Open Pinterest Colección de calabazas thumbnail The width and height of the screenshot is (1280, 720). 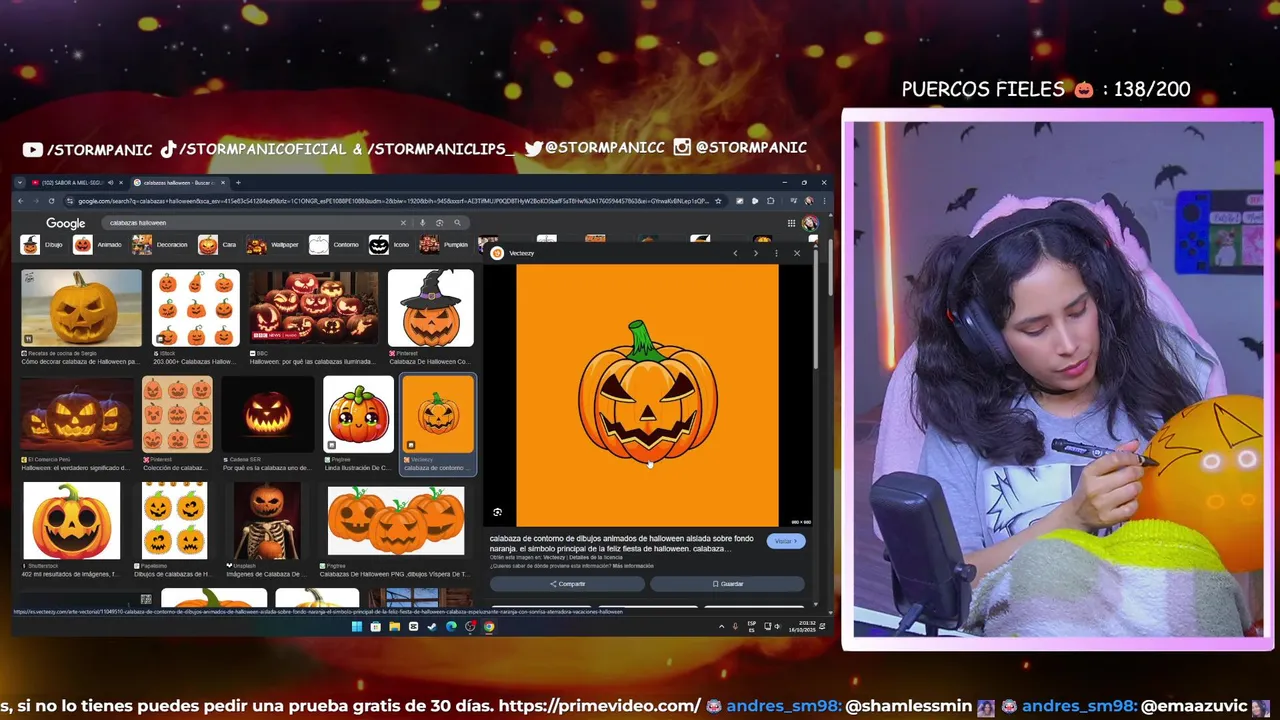pyautogui.click(x=177, y=414)
